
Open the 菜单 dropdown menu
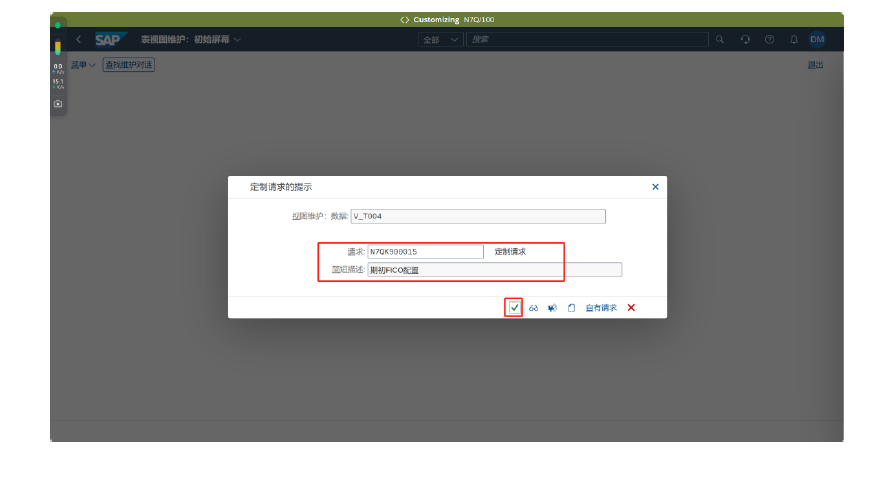point(83,65)
